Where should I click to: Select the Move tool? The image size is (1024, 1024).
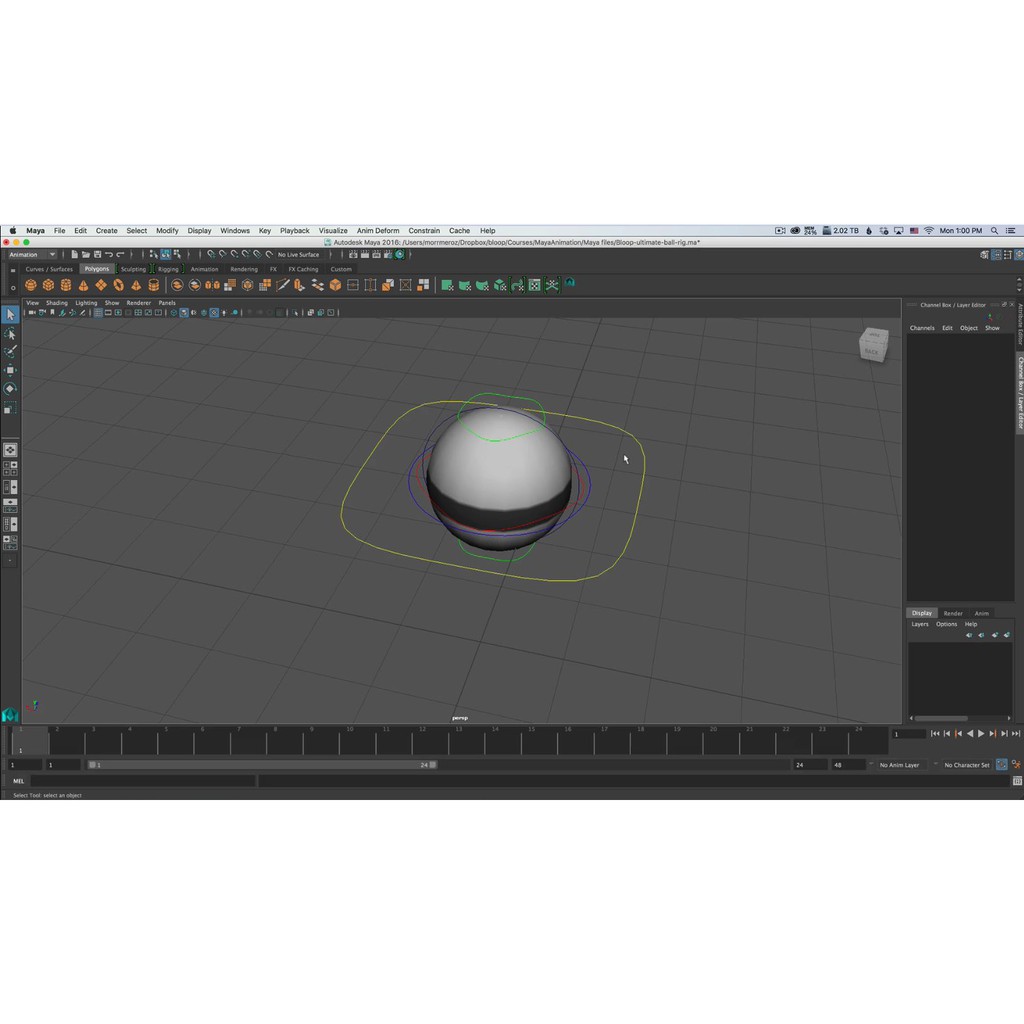point(10,370)
